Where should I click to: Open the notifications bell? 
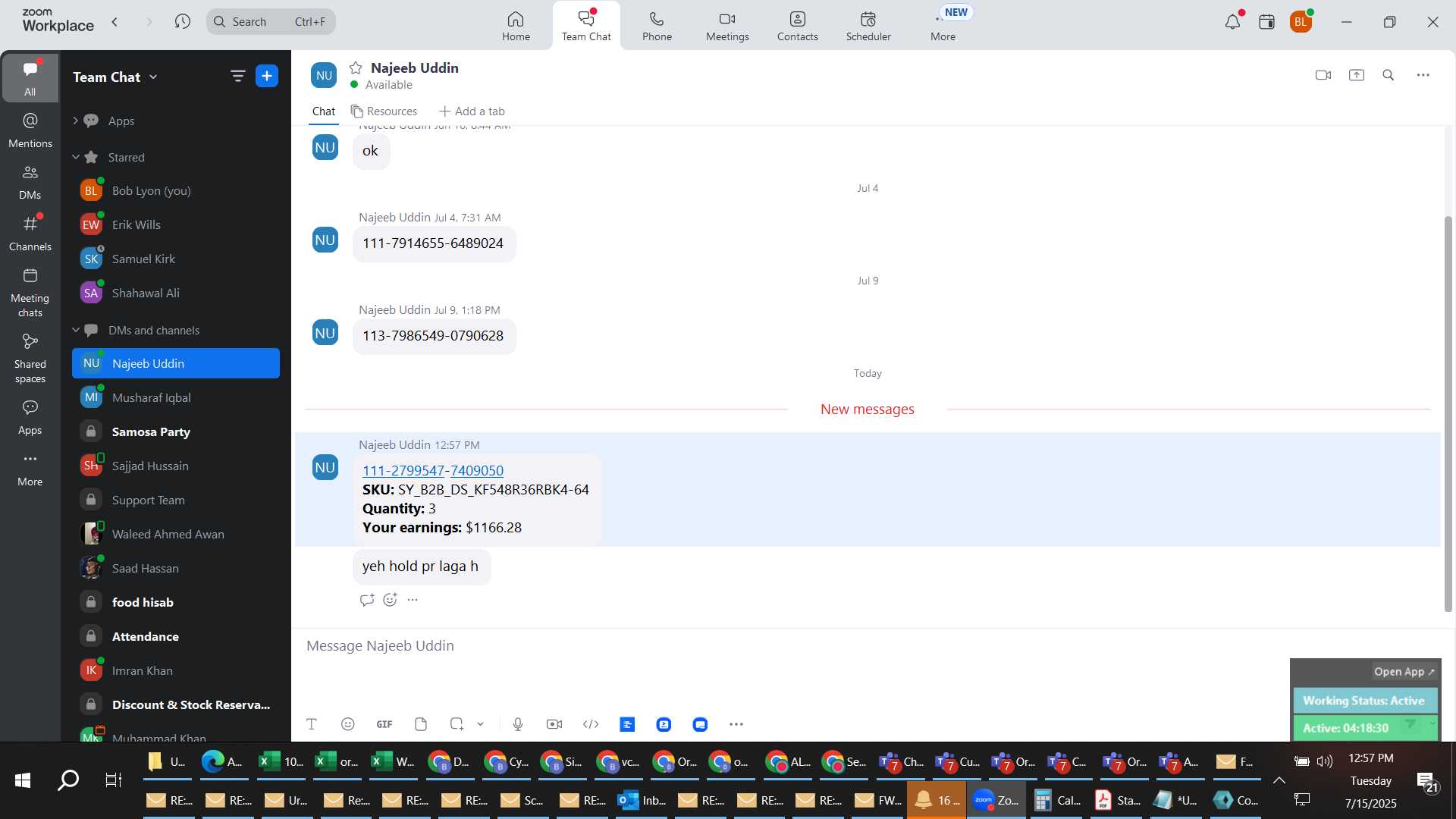click(1233, 22)
